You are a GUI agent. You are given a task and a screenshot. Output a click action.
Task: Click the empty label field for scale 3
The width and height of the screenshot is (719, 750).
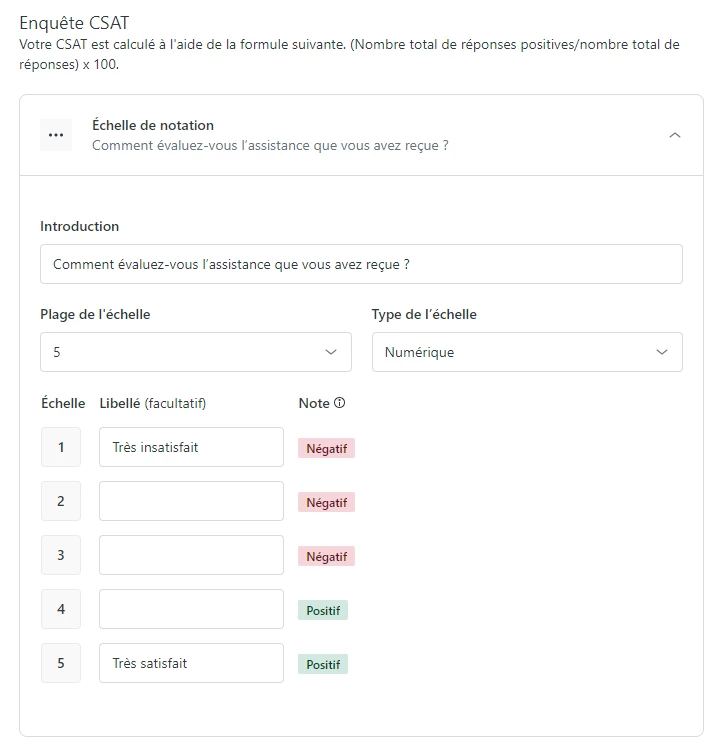point(191,555)
